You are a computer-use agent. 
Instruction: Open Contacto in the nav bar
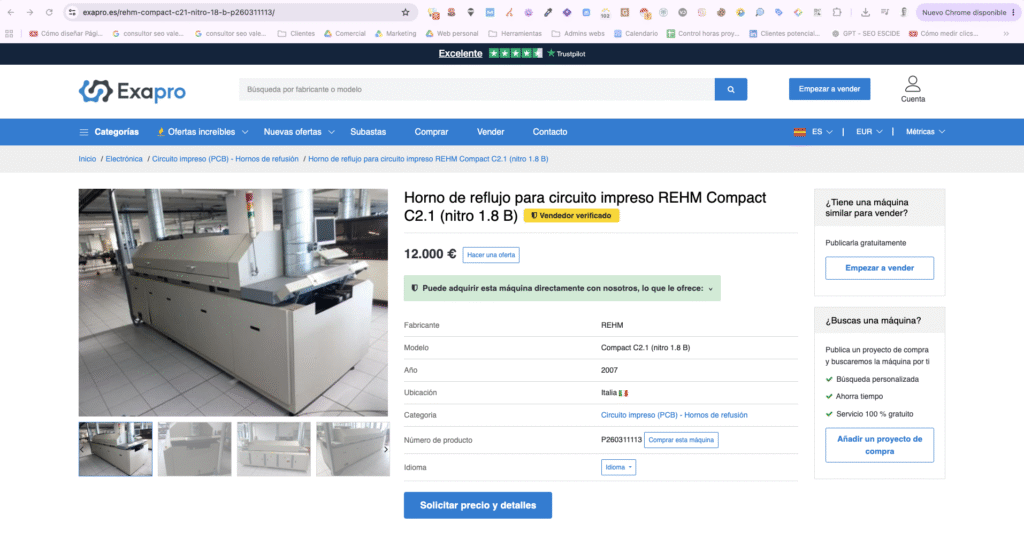(x=550, y=132)
